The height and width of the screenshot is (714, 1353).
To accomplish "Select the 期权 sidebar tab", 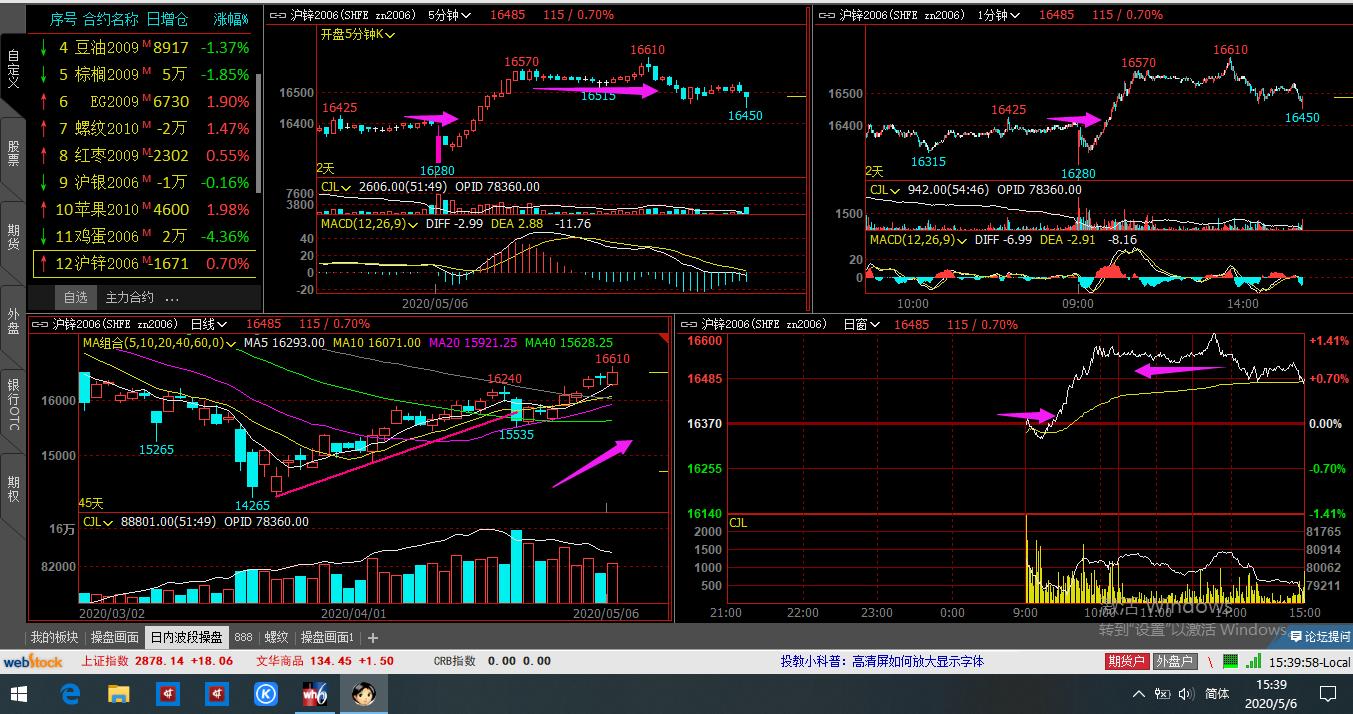I will pos(13,489).
